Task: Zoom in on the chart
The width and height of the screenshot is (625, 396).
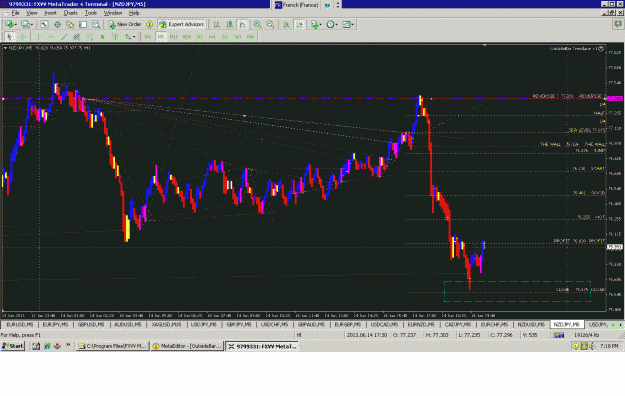Action: pyautogui.click(x=257, y=24)
